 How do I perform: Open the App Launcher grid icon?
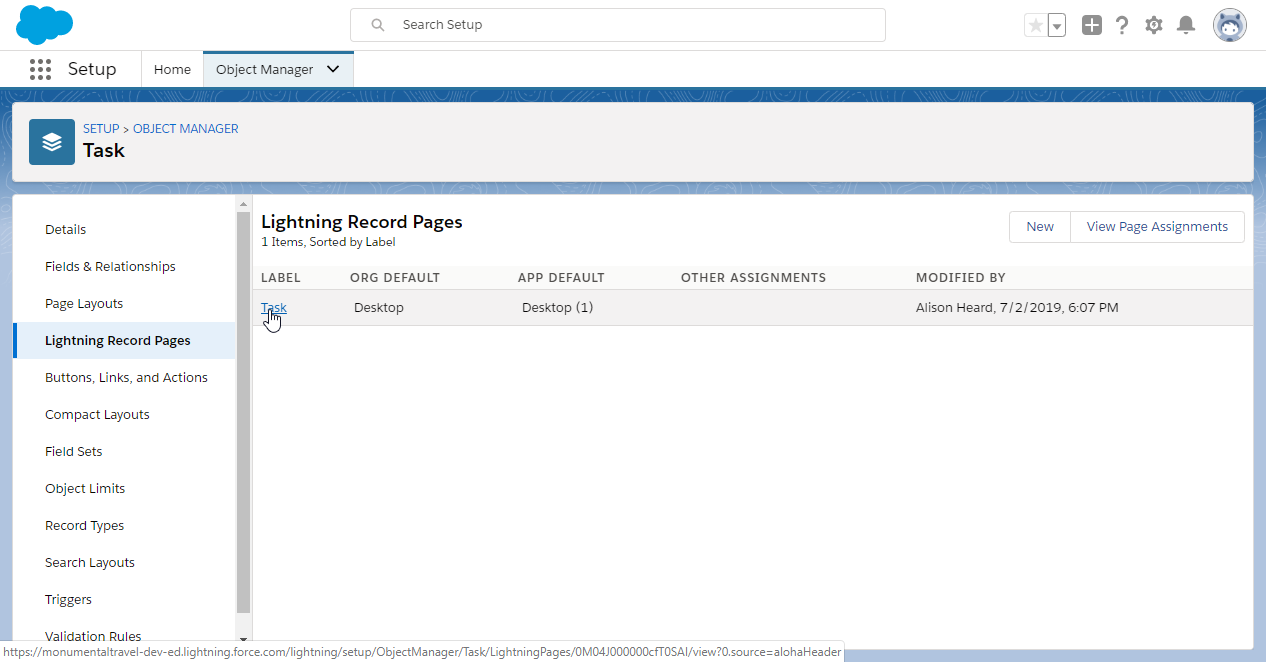40,69
